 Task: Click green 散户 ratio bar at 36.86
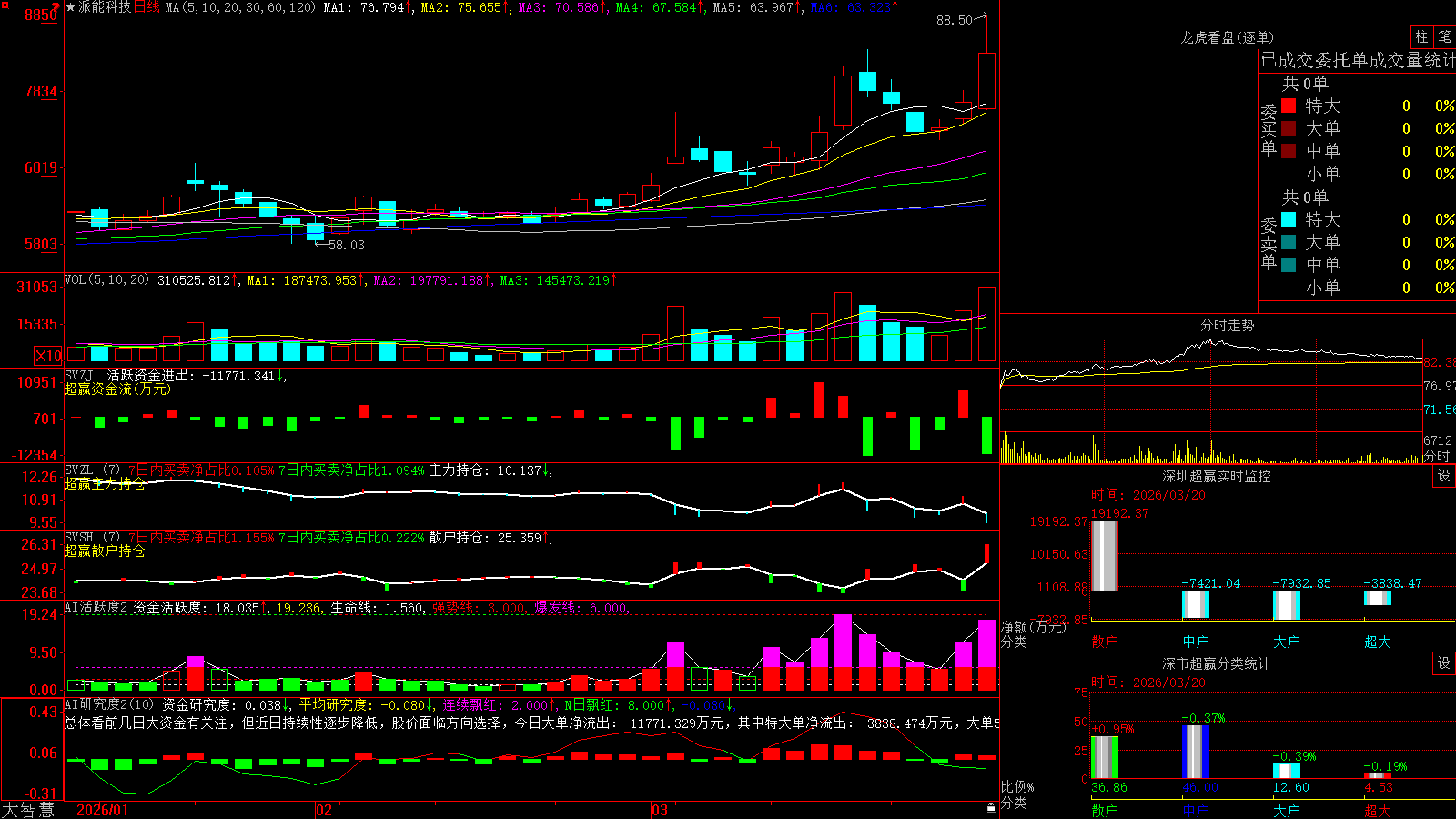pyautogui.click(x=1104, y=757)
